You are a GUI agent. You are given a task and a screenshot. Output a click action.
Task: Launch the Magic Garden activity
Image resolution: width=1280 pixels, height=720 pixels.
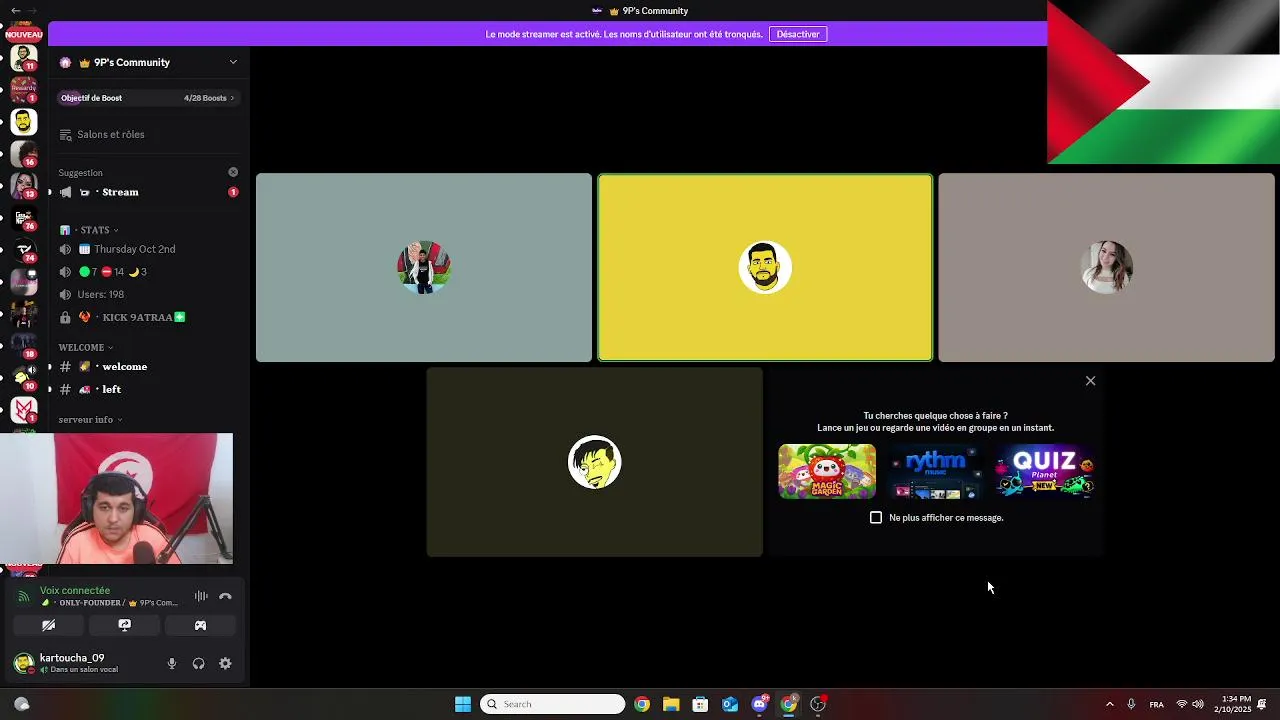(x=827, y=472)
